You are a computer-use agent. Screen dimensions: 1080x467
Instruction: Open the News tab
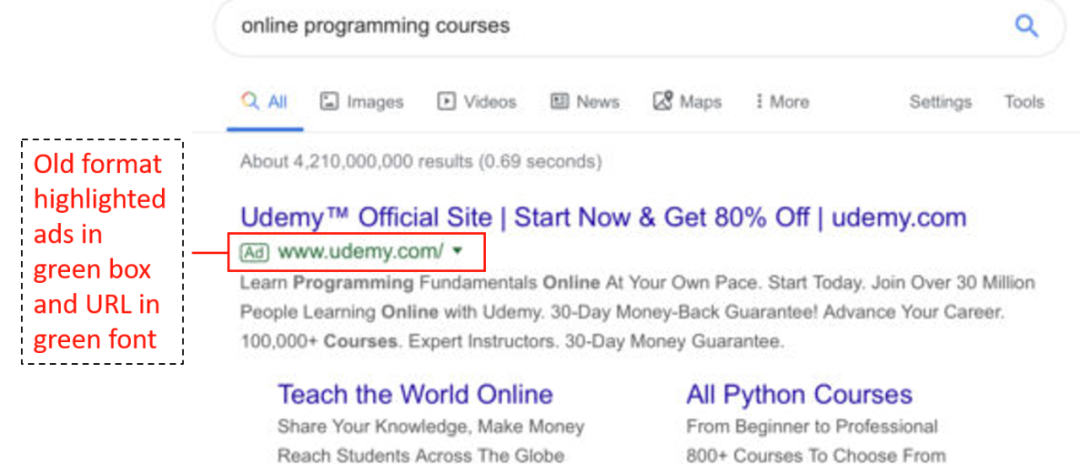coord(585,103)
